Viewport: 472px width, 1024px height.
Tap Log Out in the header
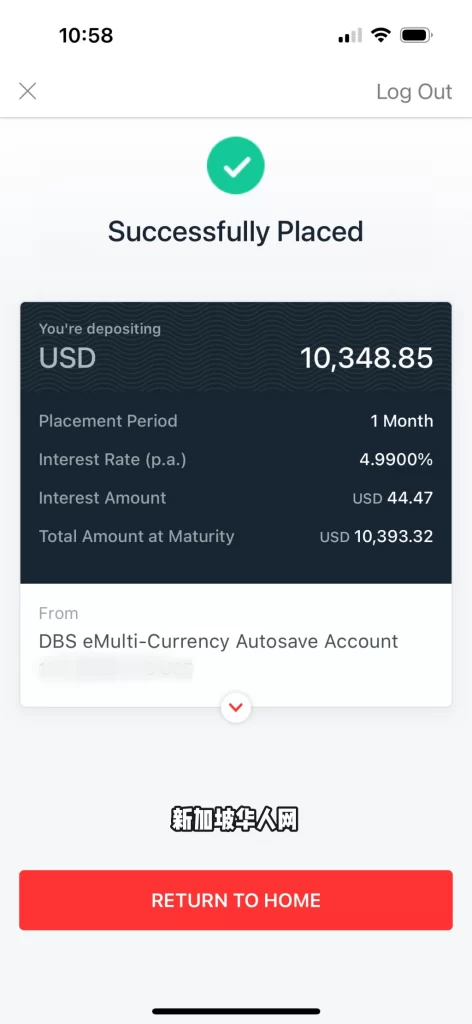(x=414, y=92)
